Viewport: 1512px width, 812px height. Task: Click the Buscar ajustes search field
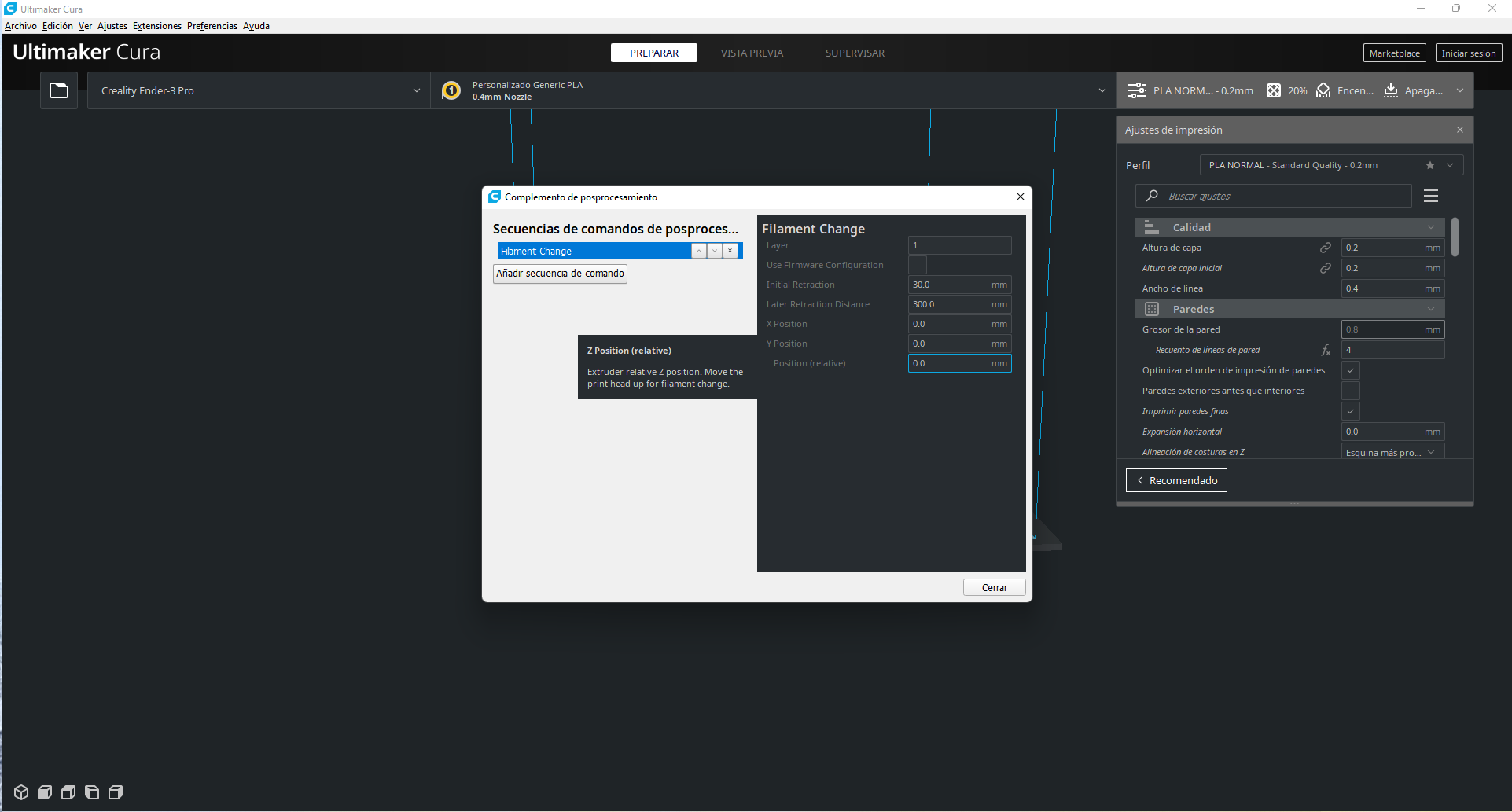click(x=1274, y=196)
